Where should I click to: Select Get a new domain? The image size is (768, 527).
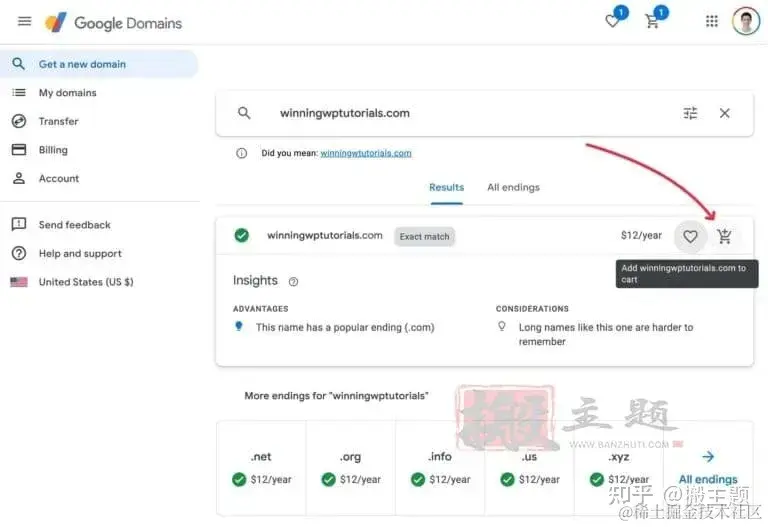coord(99,64)
